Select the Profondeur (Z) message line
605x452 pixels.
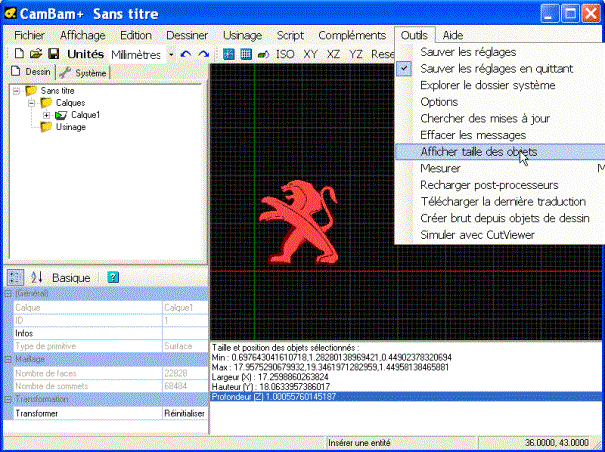pos(406,397)
